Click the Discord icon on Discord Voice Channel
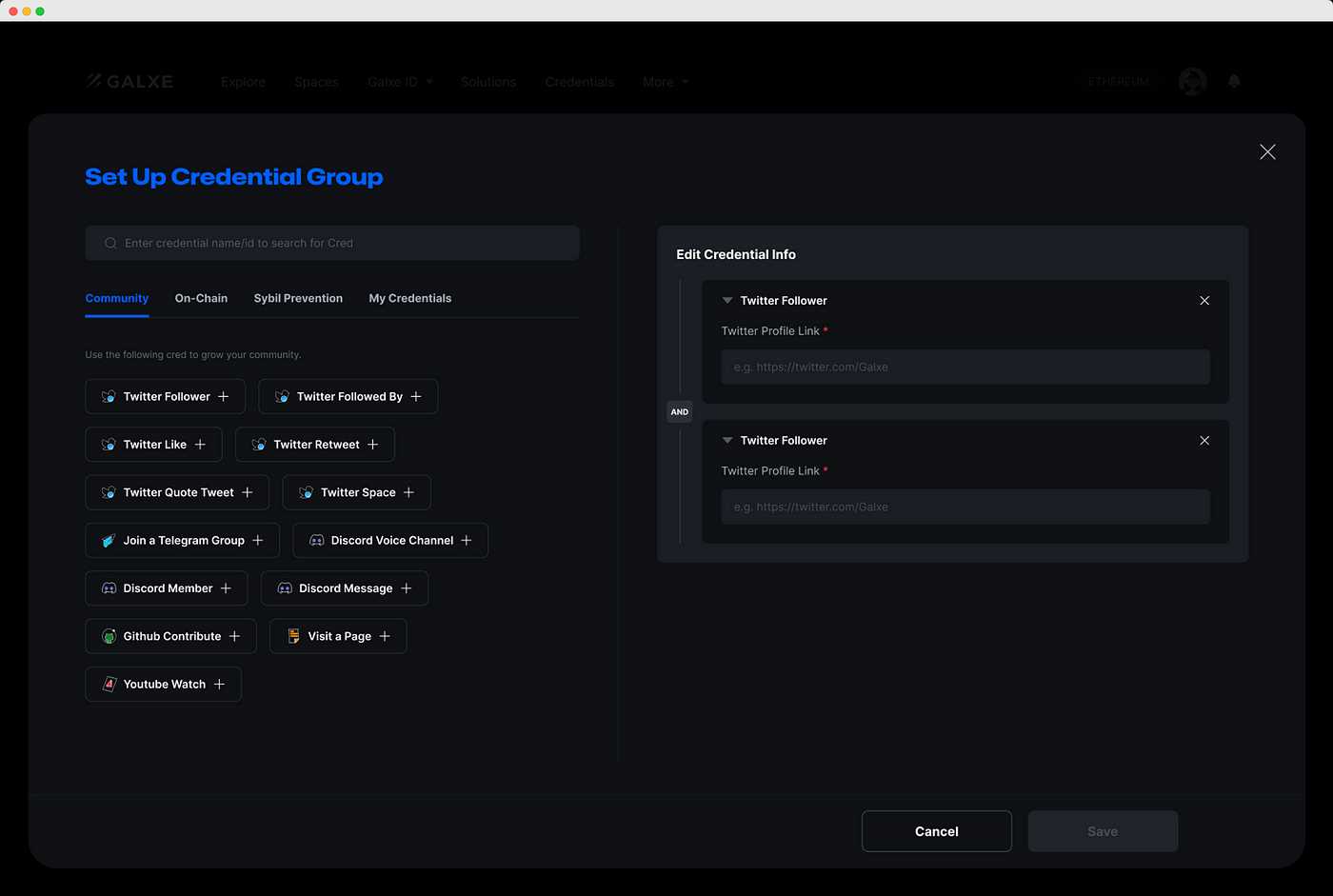1333x896 pixels. pyautogui.click(x=317, y=540)
